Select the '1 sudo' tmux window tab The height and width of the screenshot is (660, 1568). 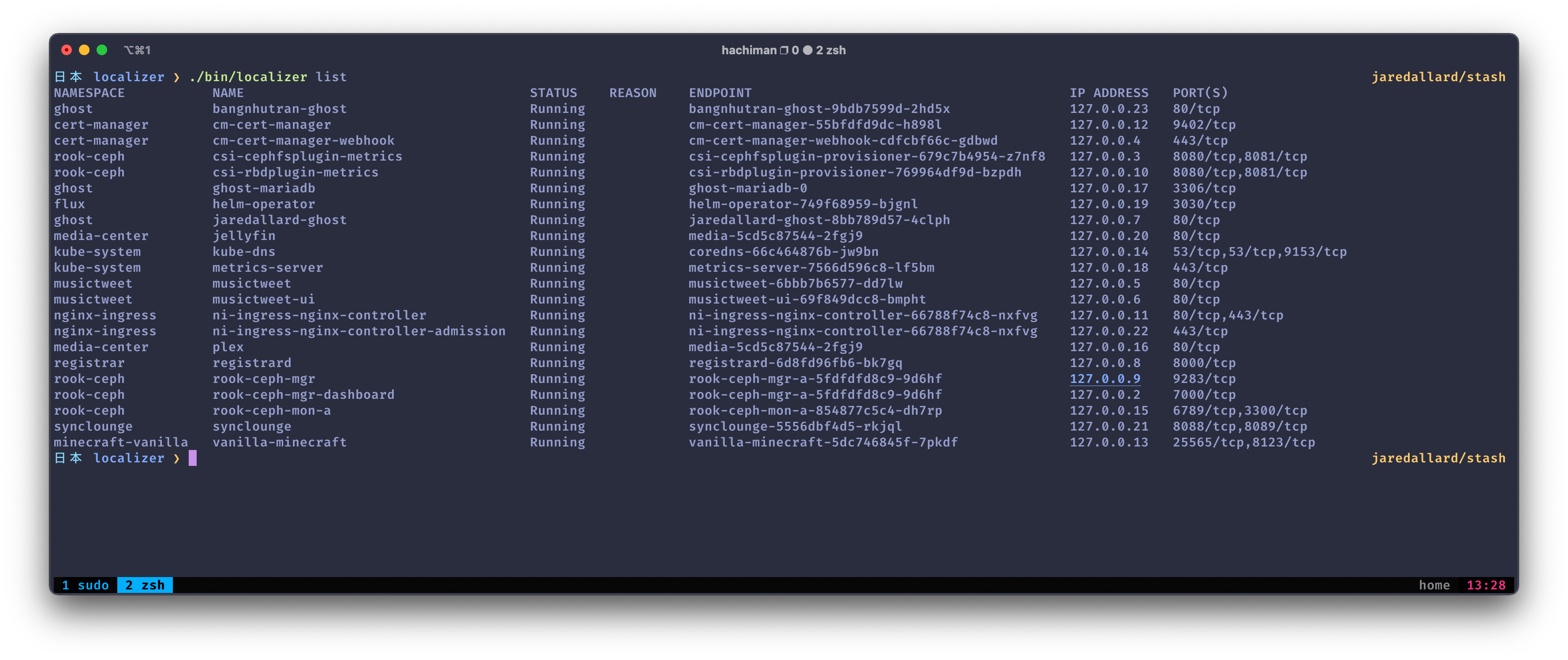click(85, 585)
